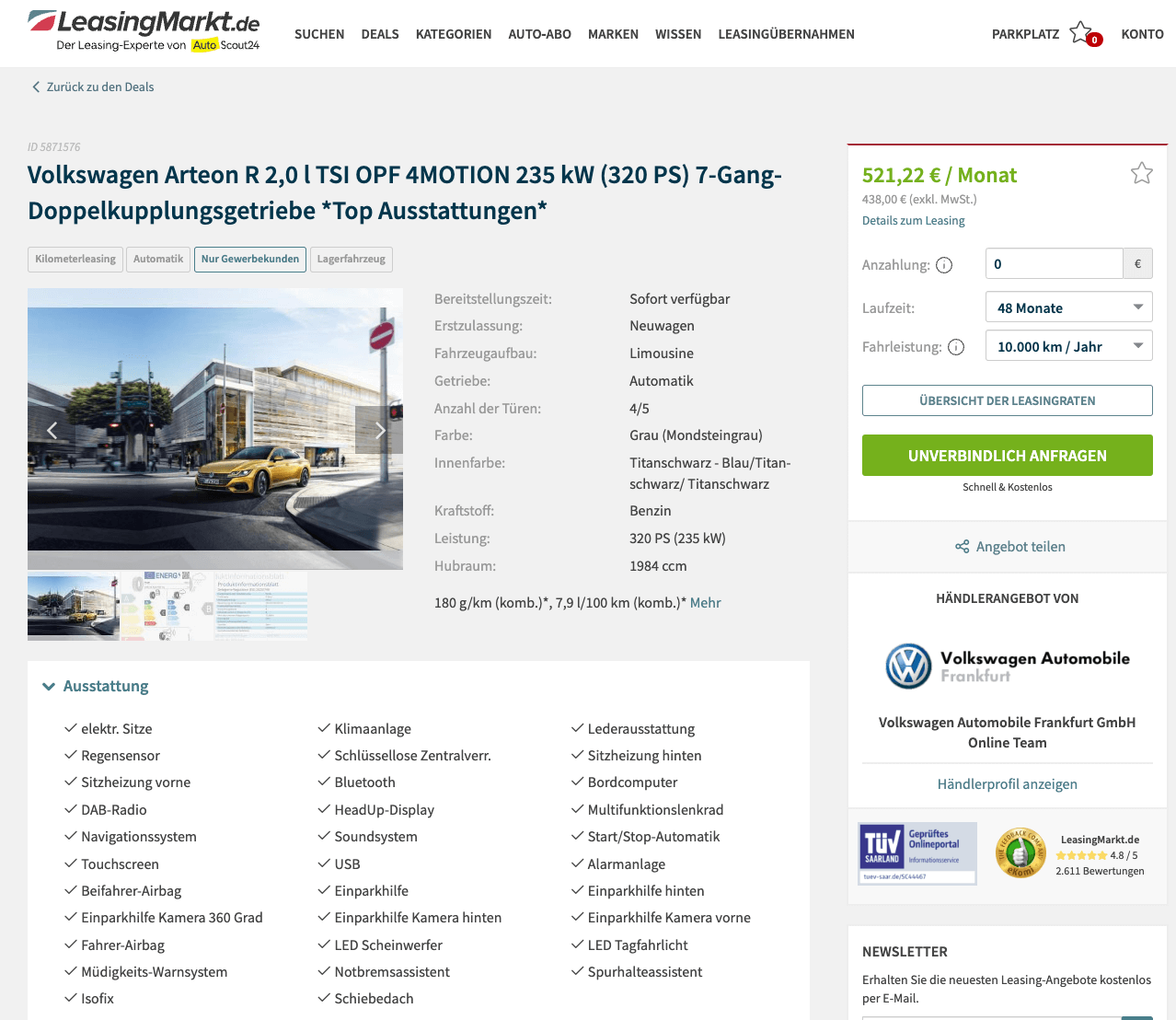Viewport: 1176px width, 1020px height.
Task: Open the TÜV Saarland certification badge
Action: point(917,853)
